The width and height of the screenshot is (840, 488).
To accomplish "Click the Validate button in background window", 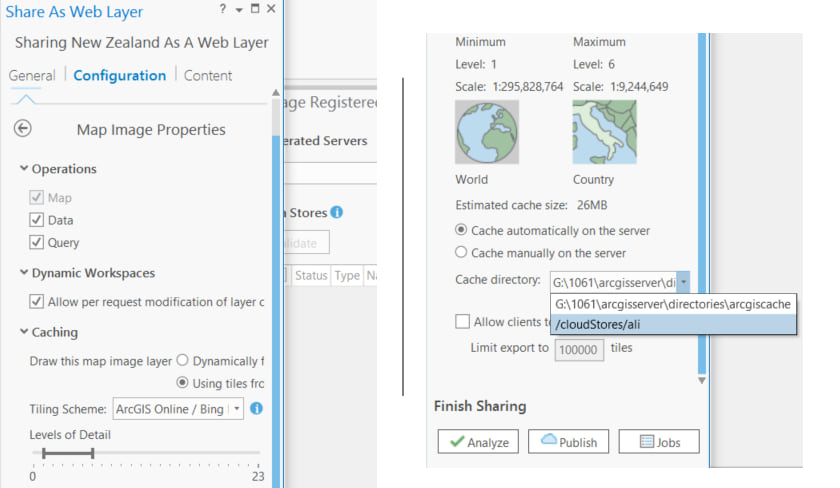I will tap(306, 243).
